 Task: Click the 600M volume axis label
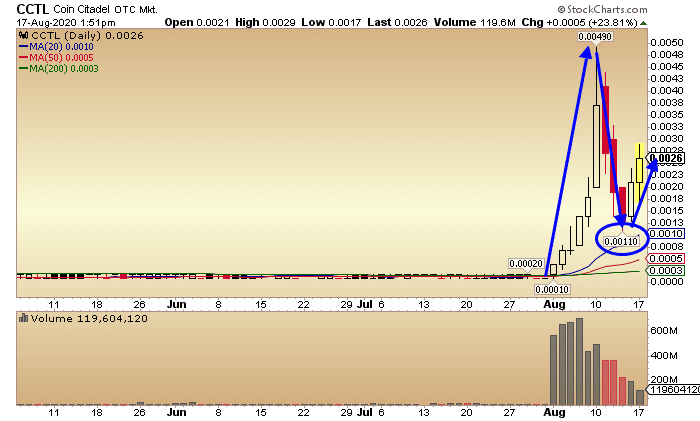tap(664, 331)
